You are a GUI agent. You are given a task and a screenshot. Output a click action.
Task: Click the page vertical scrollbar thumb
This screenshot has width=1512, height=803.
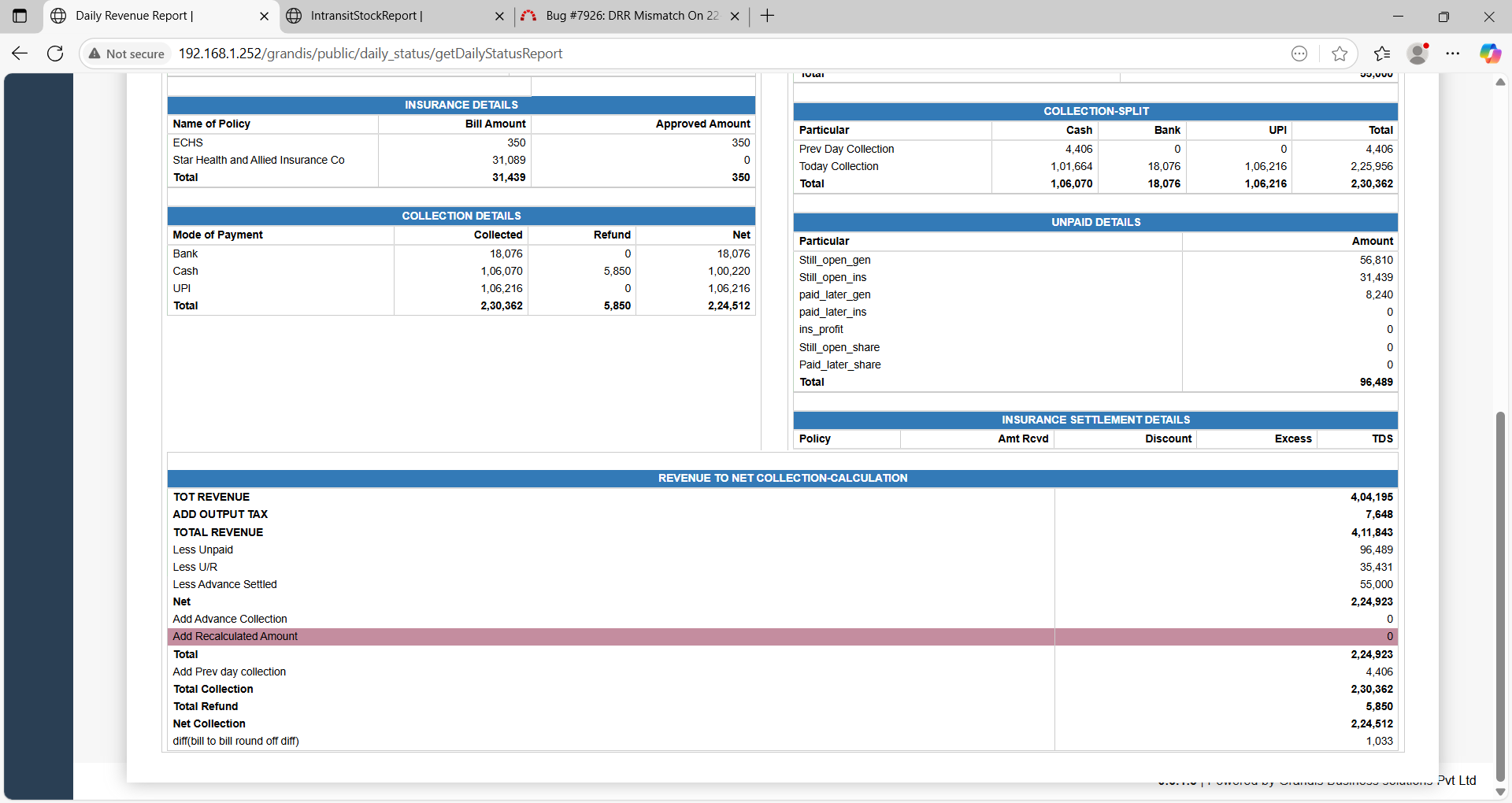(1500, 597)
